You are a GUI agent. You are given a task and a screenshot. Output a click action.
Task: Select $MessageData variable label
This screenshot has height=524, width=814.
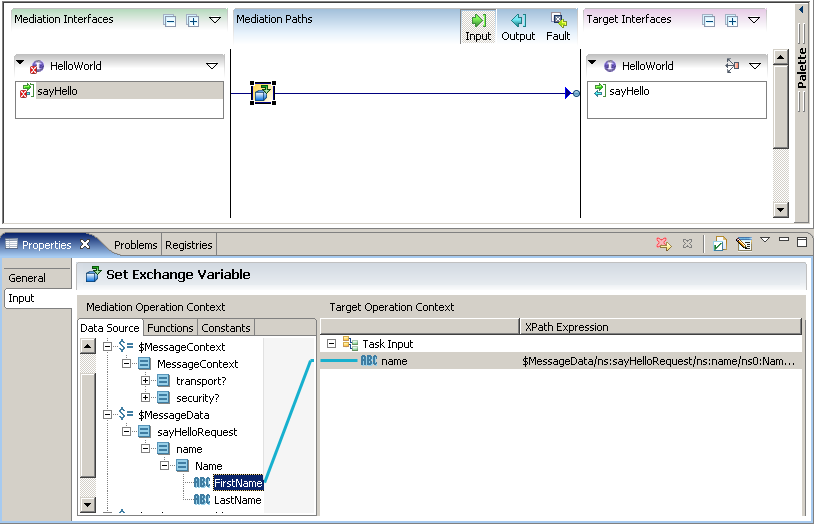point(173,415)
